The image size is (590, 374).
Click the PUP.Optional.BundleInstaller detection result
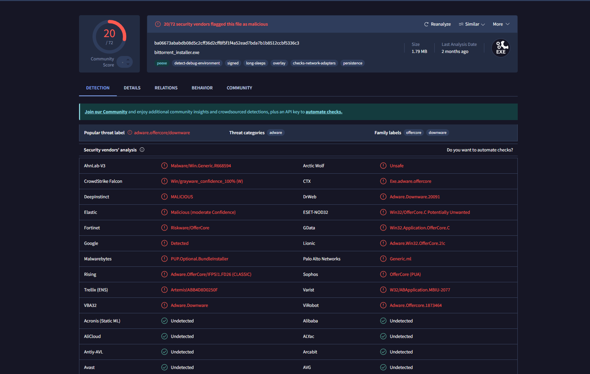[199, 259]
